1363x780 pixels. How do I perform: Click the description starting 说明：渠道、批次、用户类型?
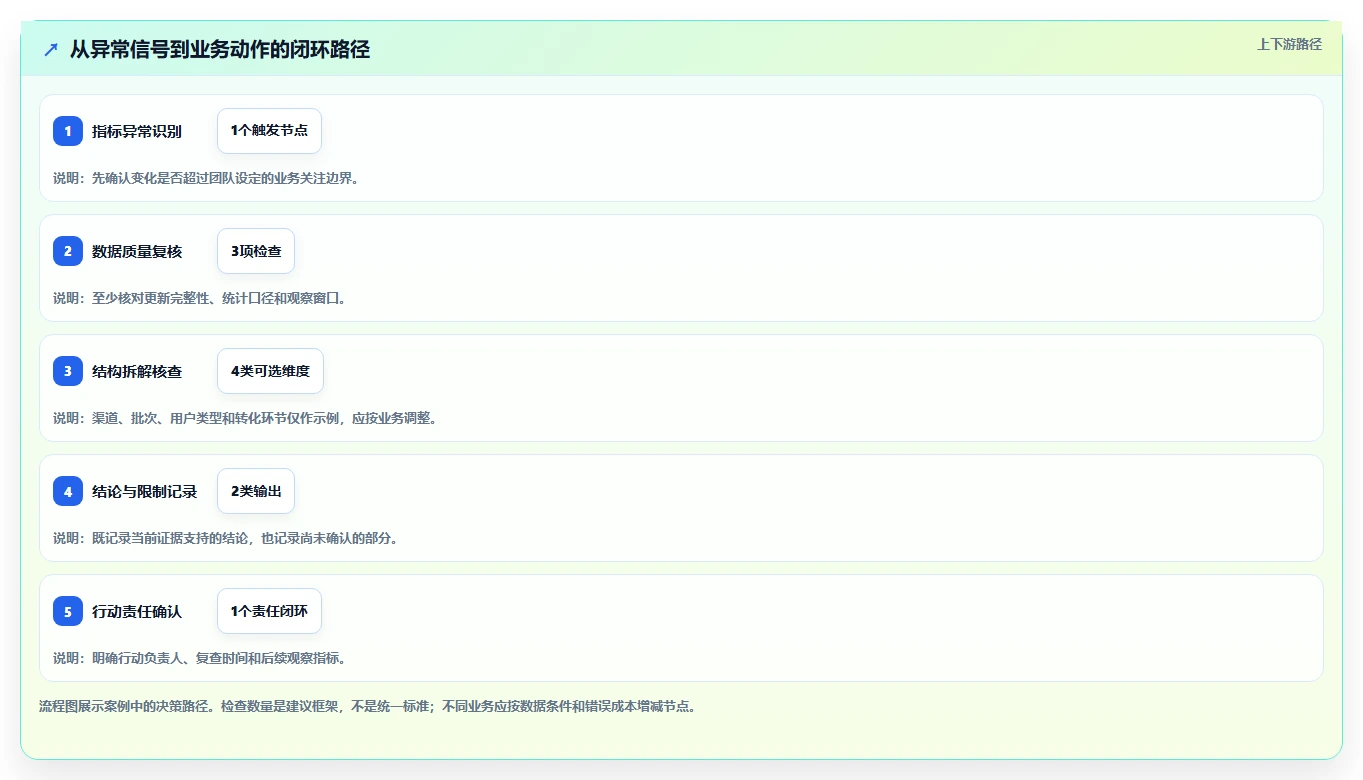[x=245, y=418]
